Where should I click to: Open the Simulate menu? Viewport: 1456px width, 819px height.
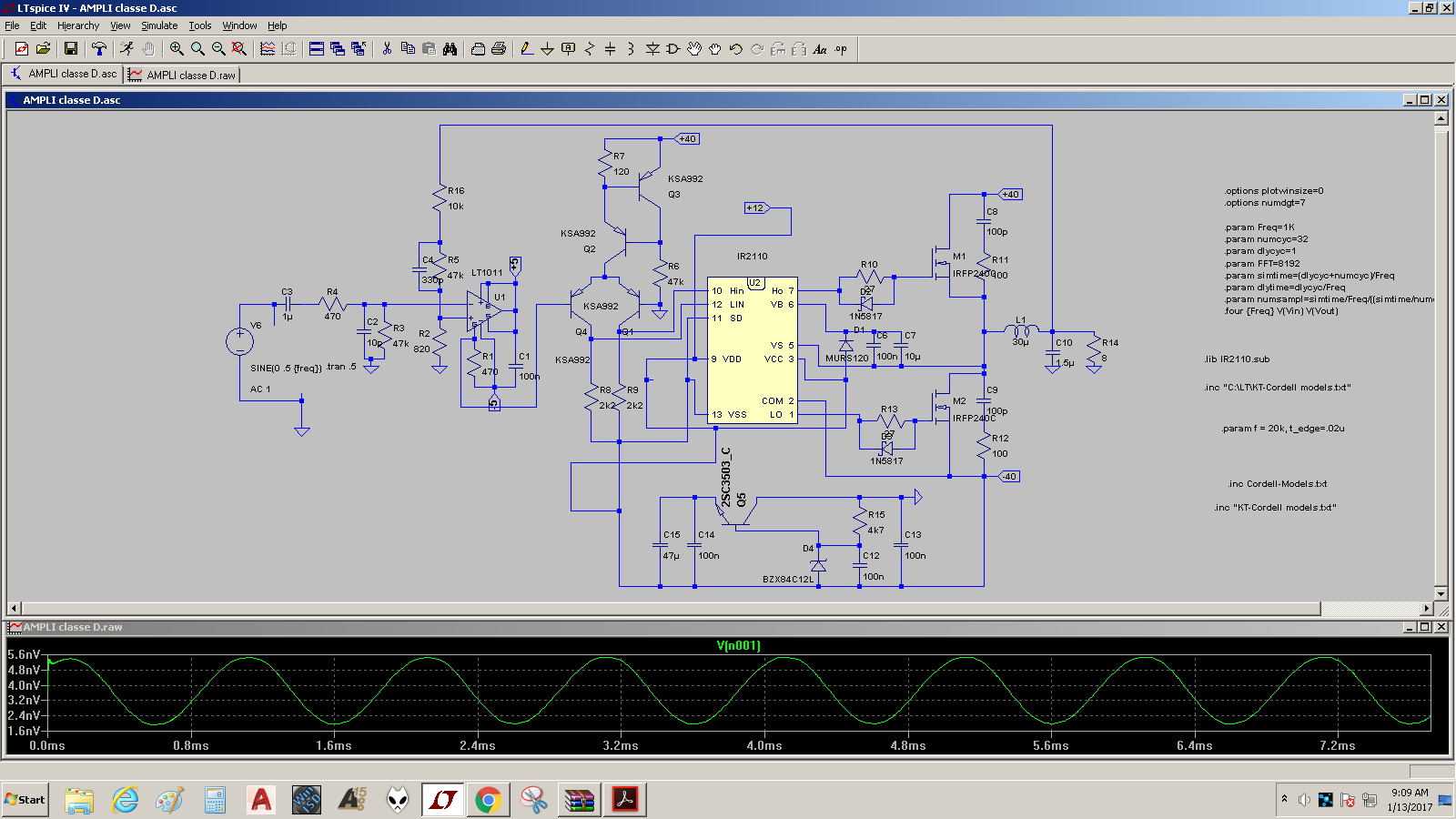(x=159, y=25)
